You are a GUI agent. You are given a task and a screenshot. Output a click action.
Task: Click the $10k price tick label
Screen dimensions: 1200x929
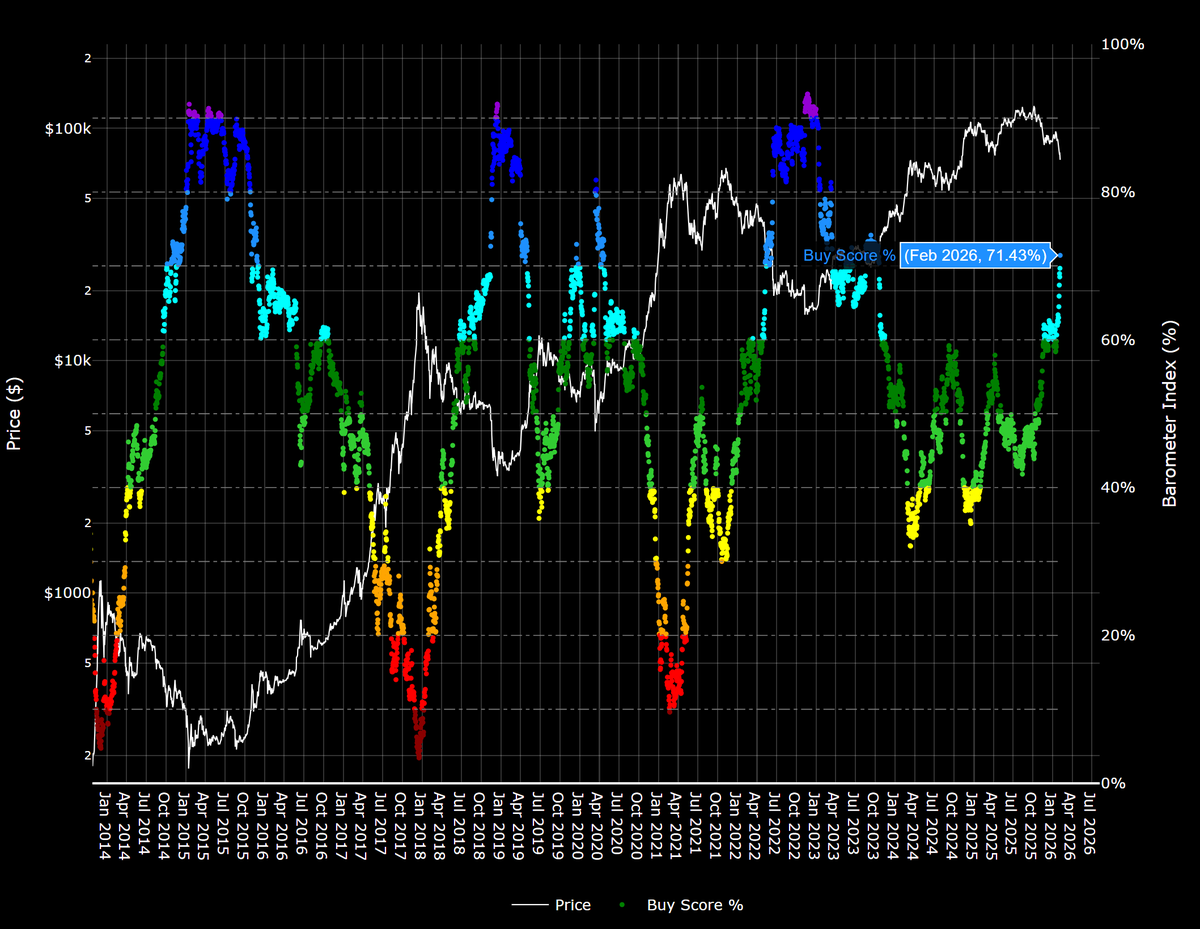72,360
